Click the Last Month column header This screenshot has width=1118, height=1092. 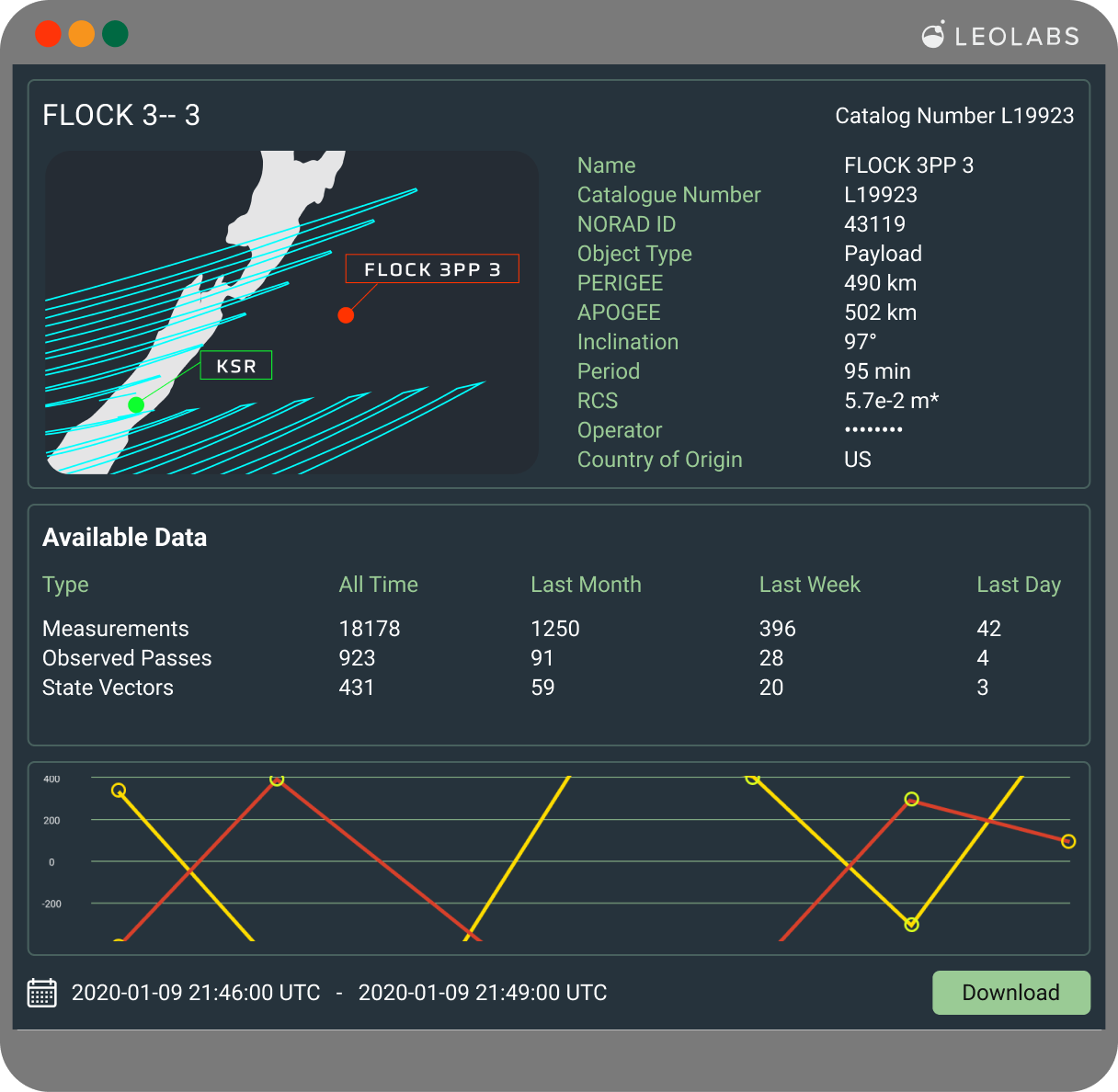(x=586, y=585)
